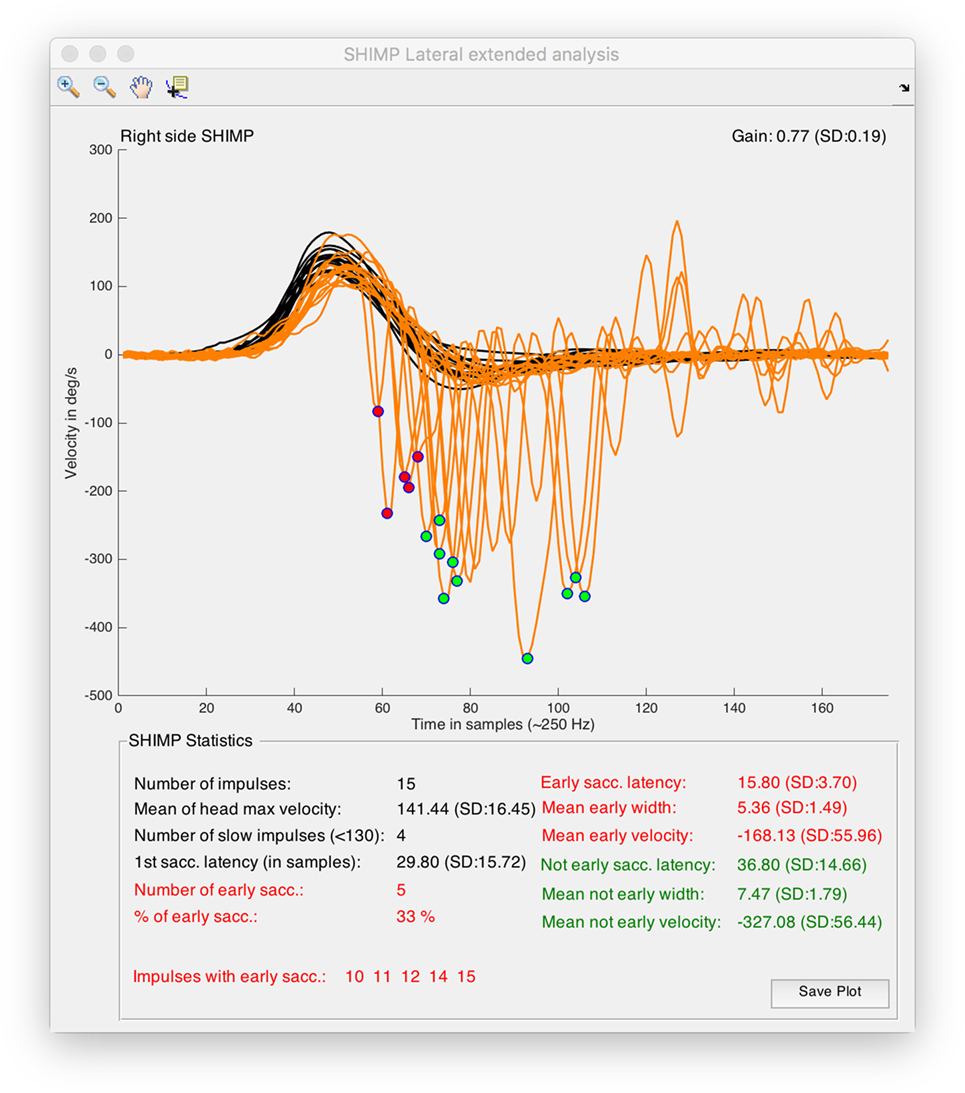Screen dimensions: 965x1093
Task: Click impulse number '12' in early sacc. list
Action: [411, 977]
